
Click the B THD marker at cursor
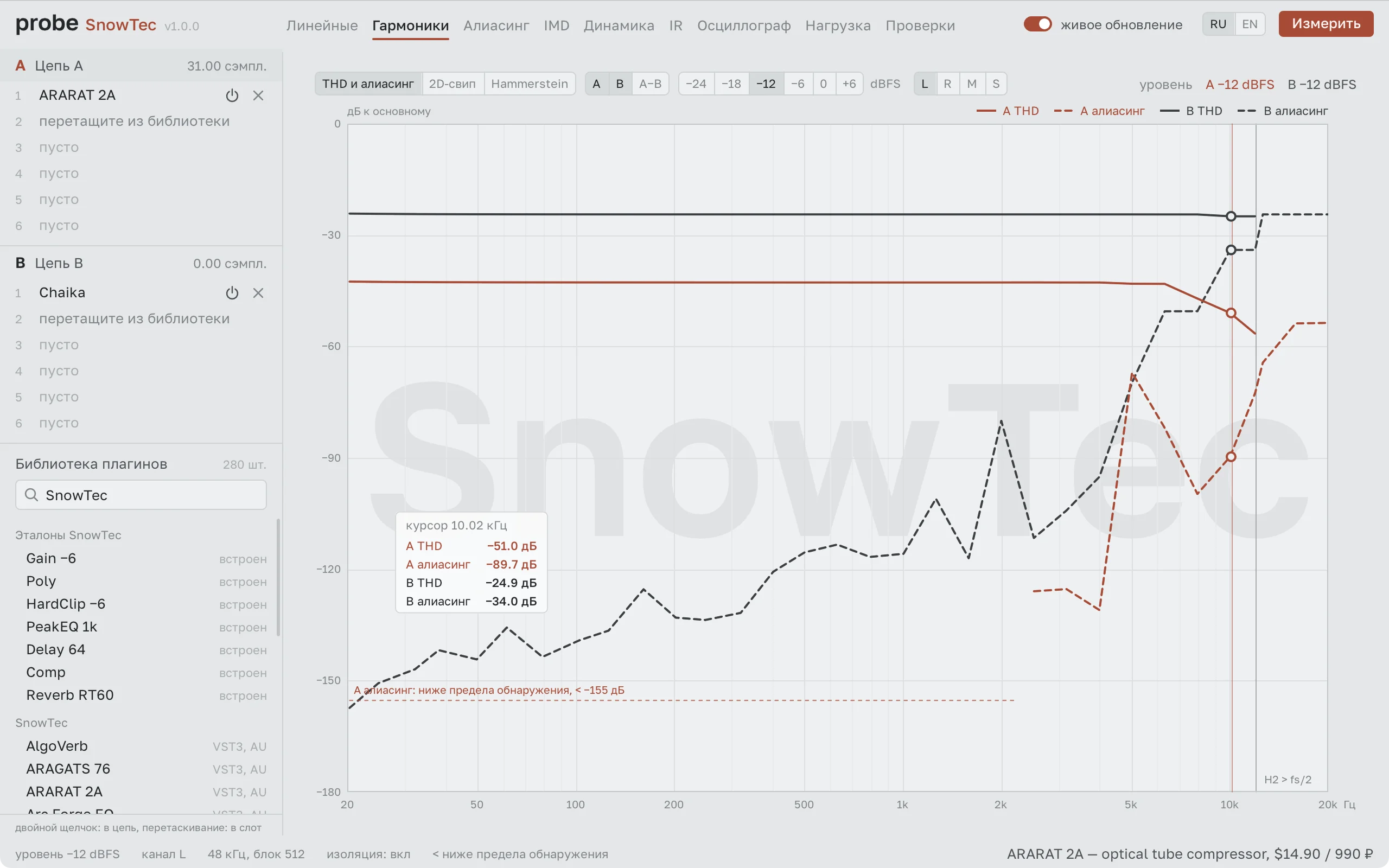pos(1231,216)
